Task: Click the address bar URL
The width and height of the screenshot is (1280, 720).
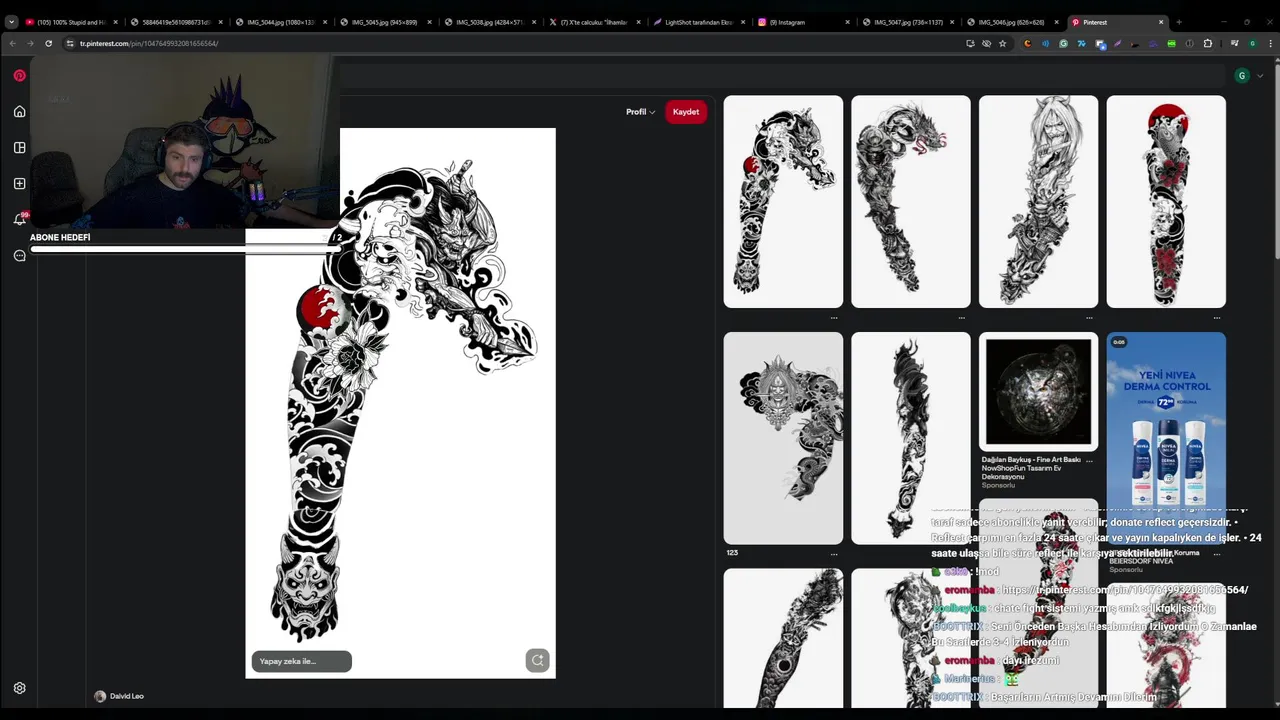Action: [149, 43]
